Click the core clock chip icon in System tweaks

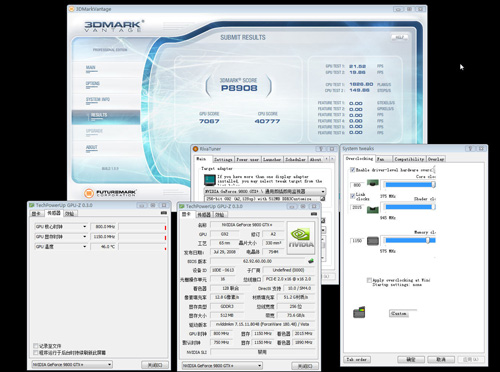373,183
